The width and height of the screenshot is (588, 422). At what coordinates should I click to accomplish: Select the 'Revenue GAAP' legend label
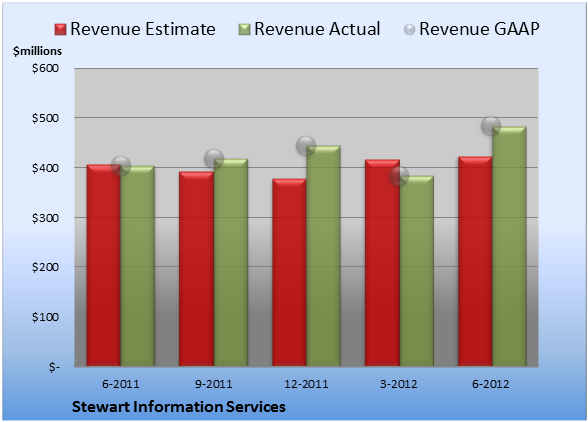click(x=479, y=29)
